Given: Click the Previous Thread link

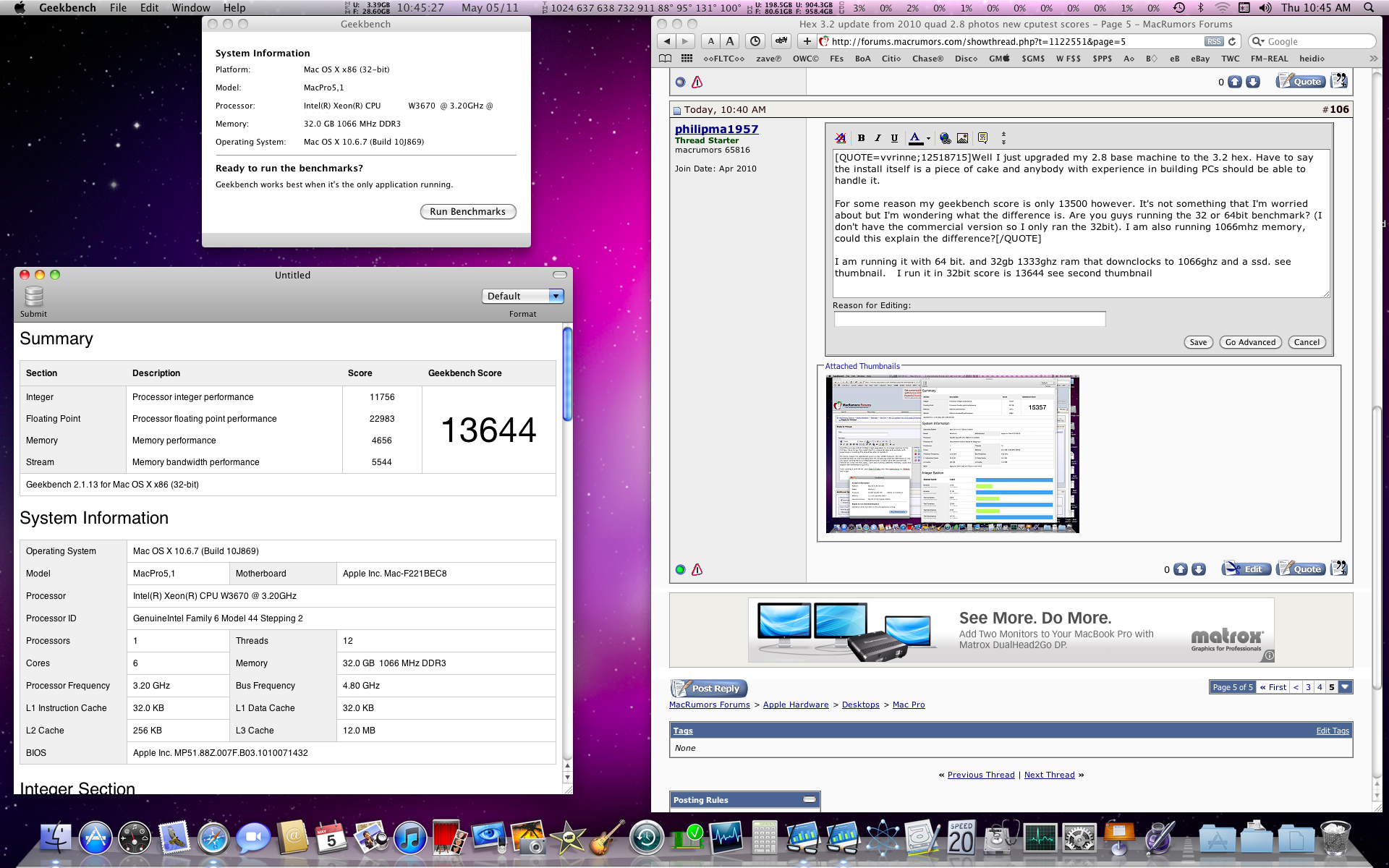Looking at the screenshot, I should [981, 775].
